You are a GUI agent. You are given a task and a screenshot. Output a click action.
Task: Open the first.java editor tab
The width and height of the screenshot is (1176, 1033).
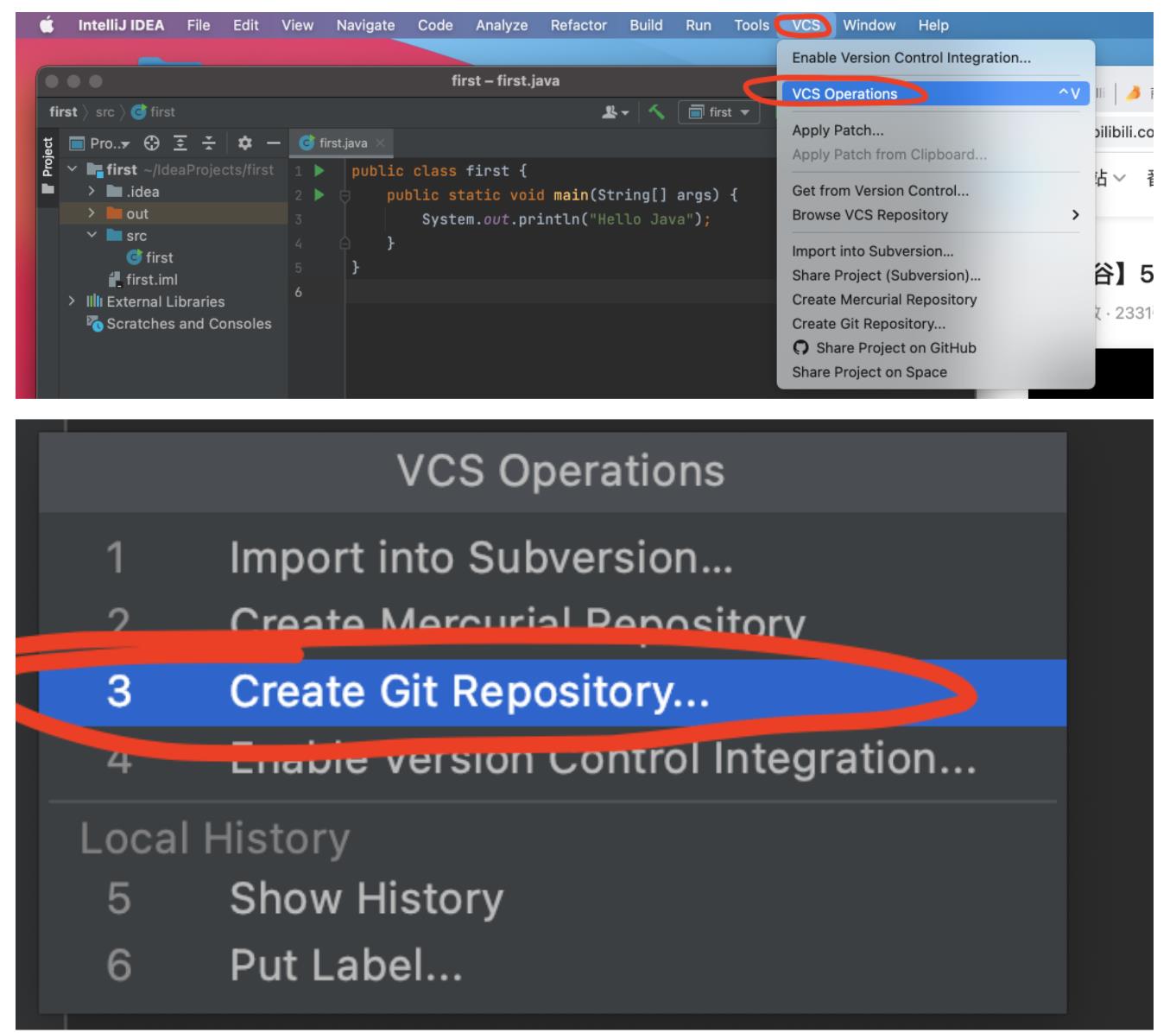342,143
